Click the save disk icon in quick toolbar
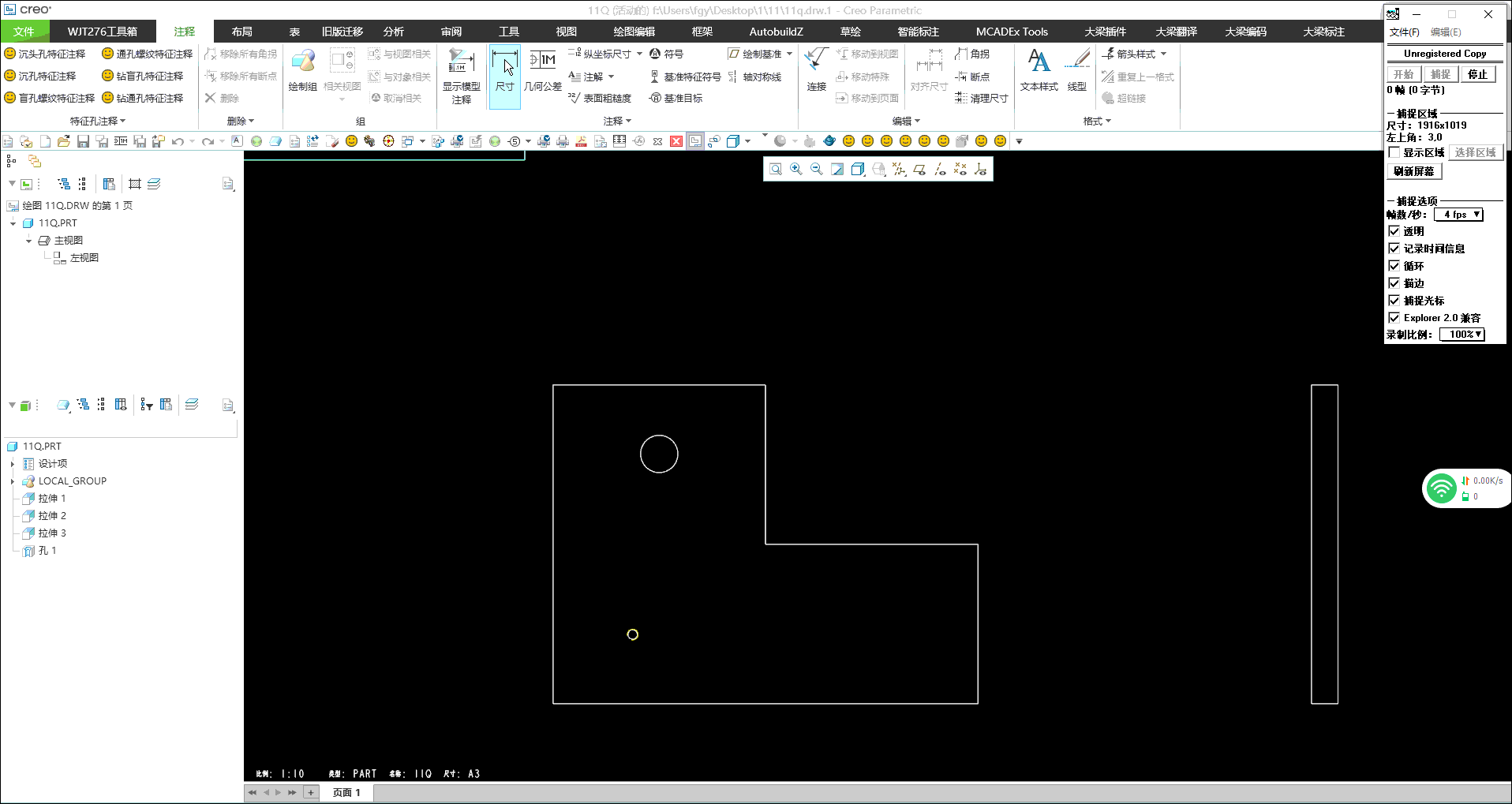 pyautogui.click(x=83, y=141)
